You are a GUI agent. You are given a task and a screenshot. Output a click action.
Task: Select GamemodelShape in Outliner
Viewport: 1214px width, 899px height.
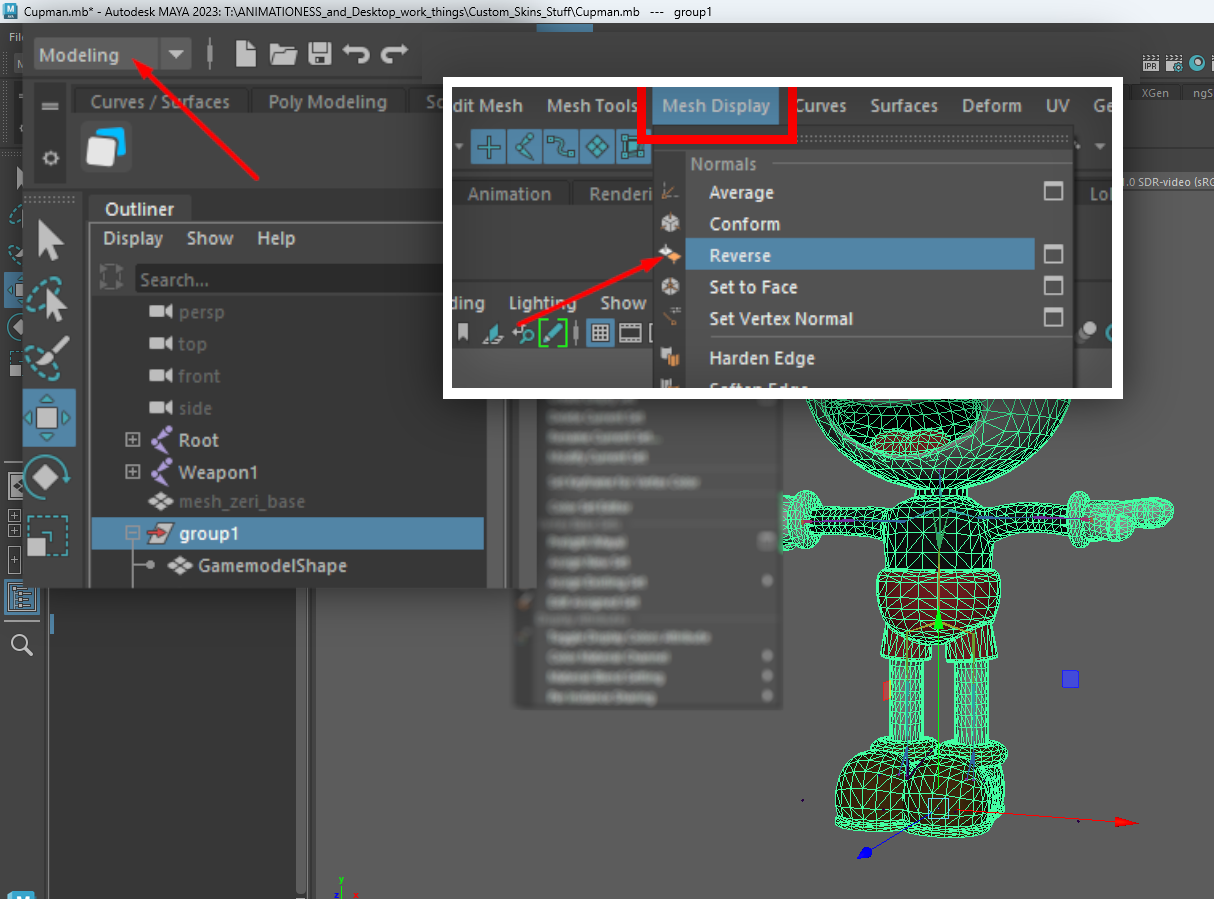272,566
